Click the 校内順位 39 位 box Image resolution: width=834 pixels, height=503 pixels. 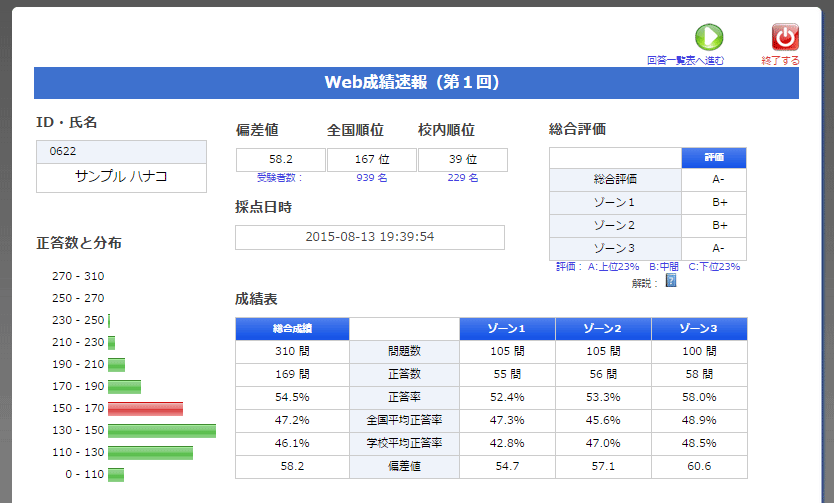(462, 160)
